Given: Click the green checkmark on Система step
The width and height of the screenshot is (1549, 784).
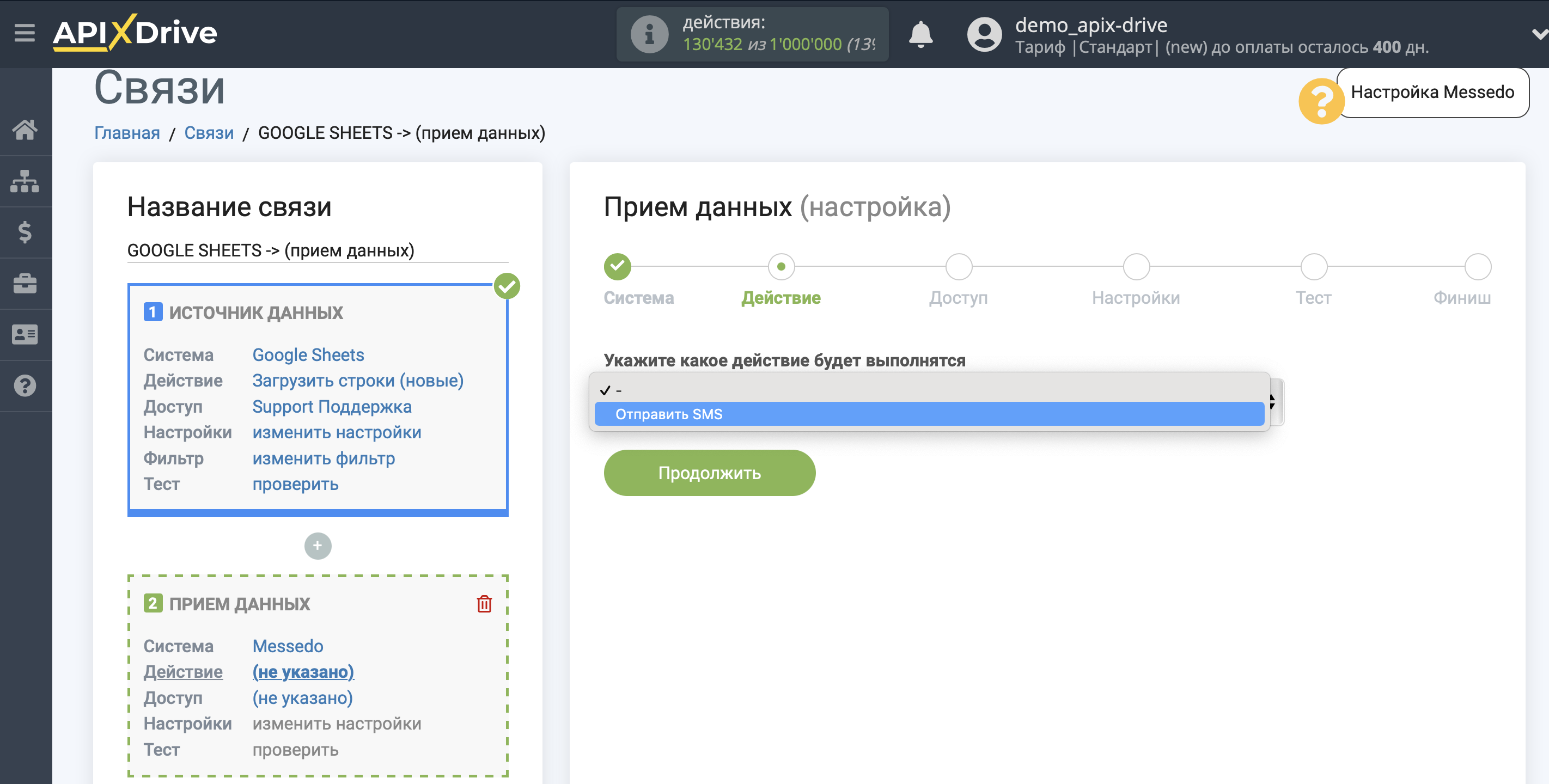Looking at the screenshot, I should click(x=617, y=267).
